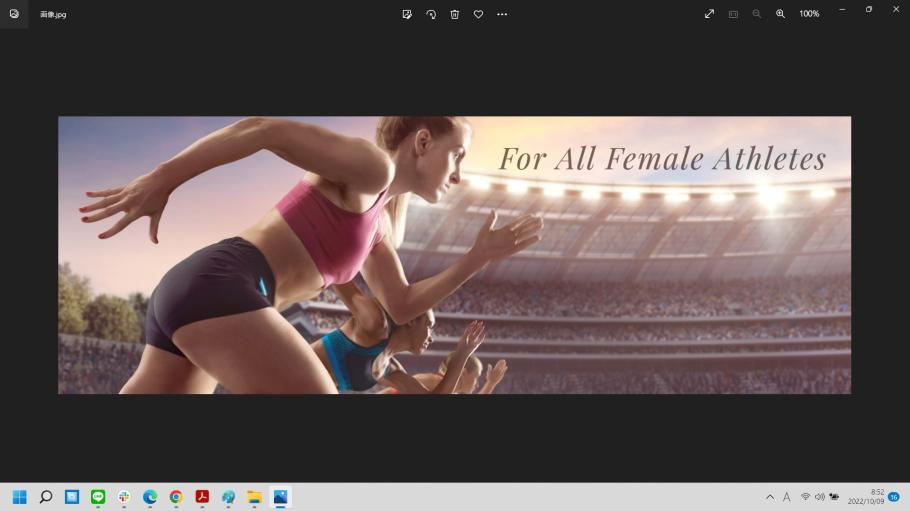
Task: Click the displayed athletes banner image
Action: tap(454, 255)
